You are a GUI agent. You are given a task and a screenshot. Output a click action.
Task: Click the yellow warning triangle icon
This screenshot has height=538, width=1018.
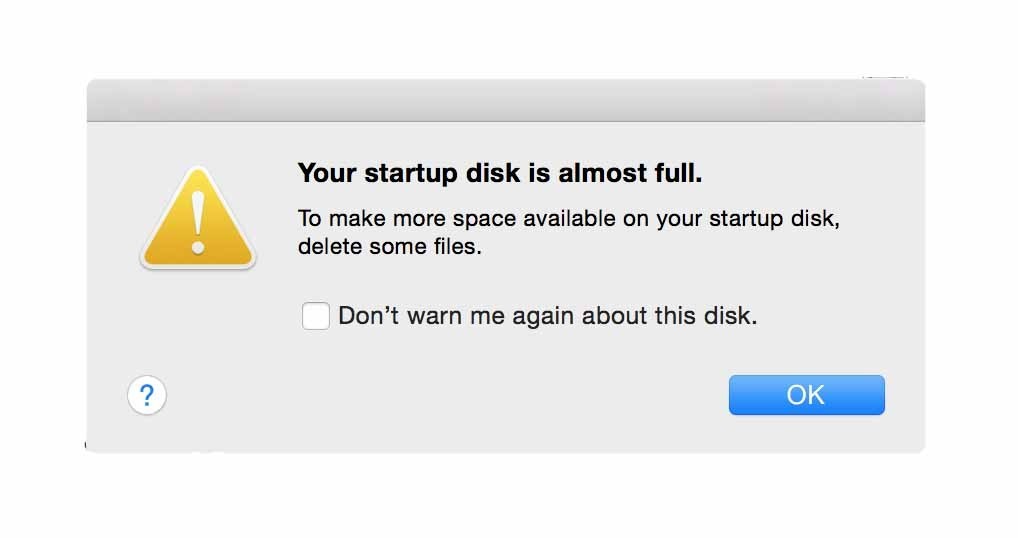198,219
